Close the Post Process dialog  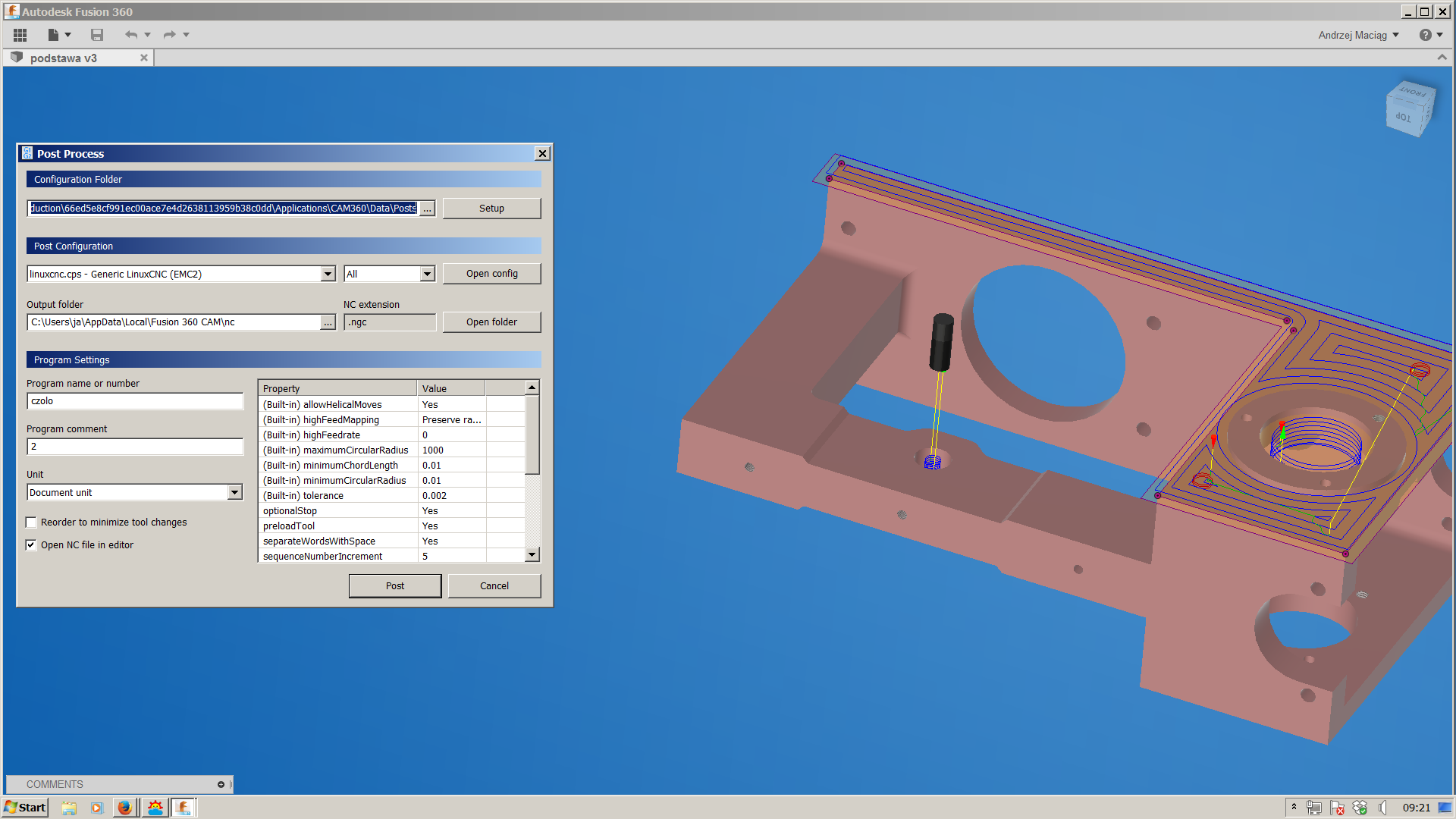point(542,154)
